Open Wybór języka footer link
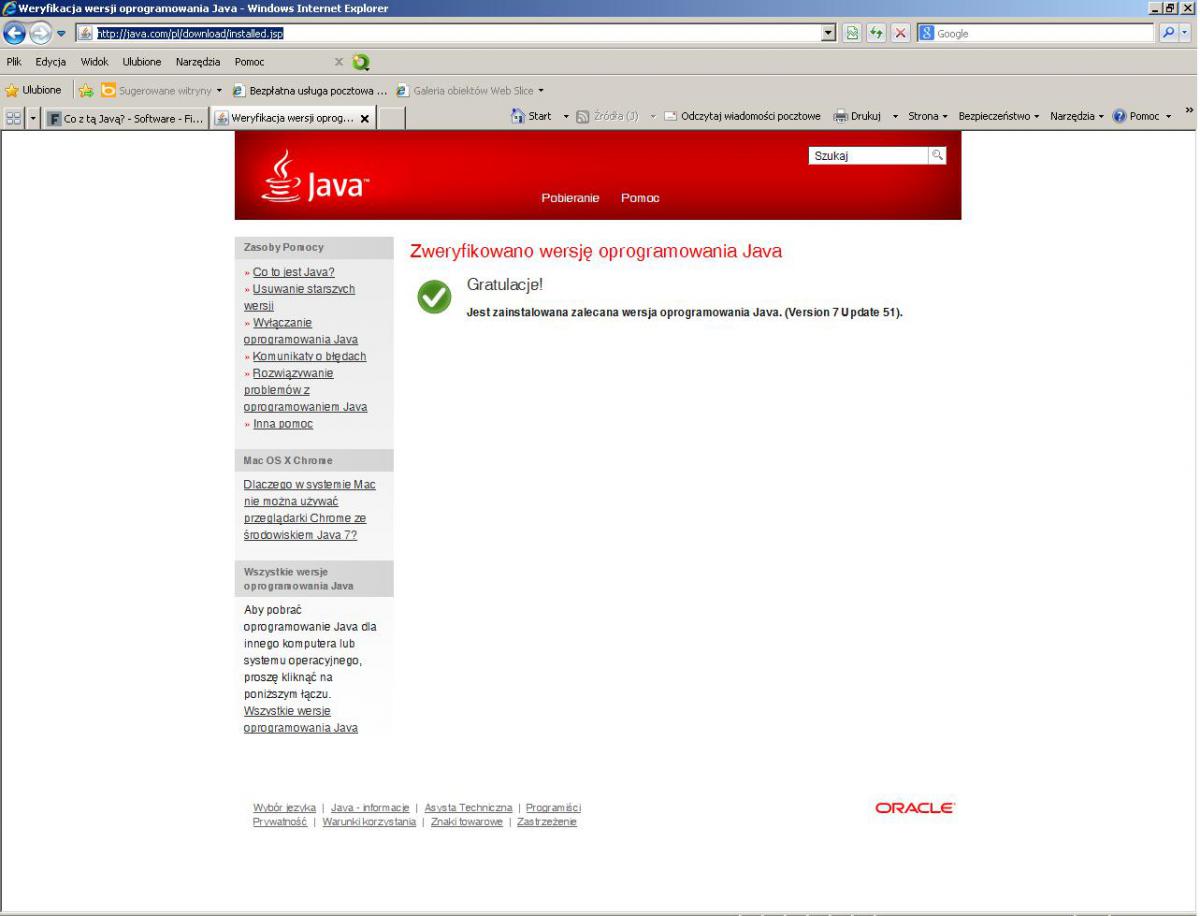 pyautogui.click(x=285, y=808)
